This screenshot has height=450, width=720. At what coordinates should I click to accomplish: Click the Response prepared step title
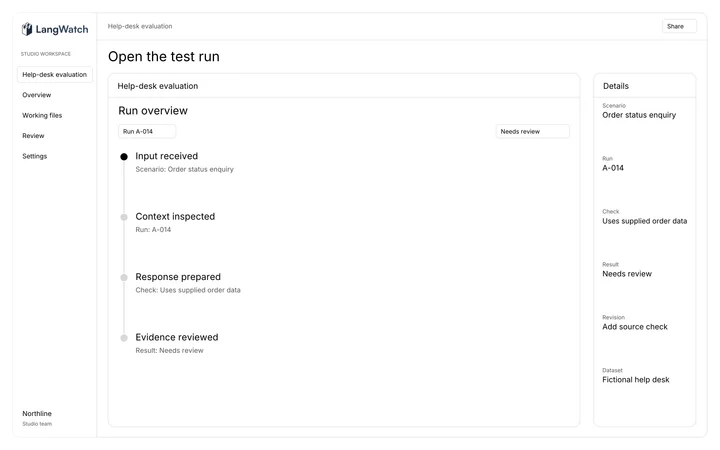point(178,277)
